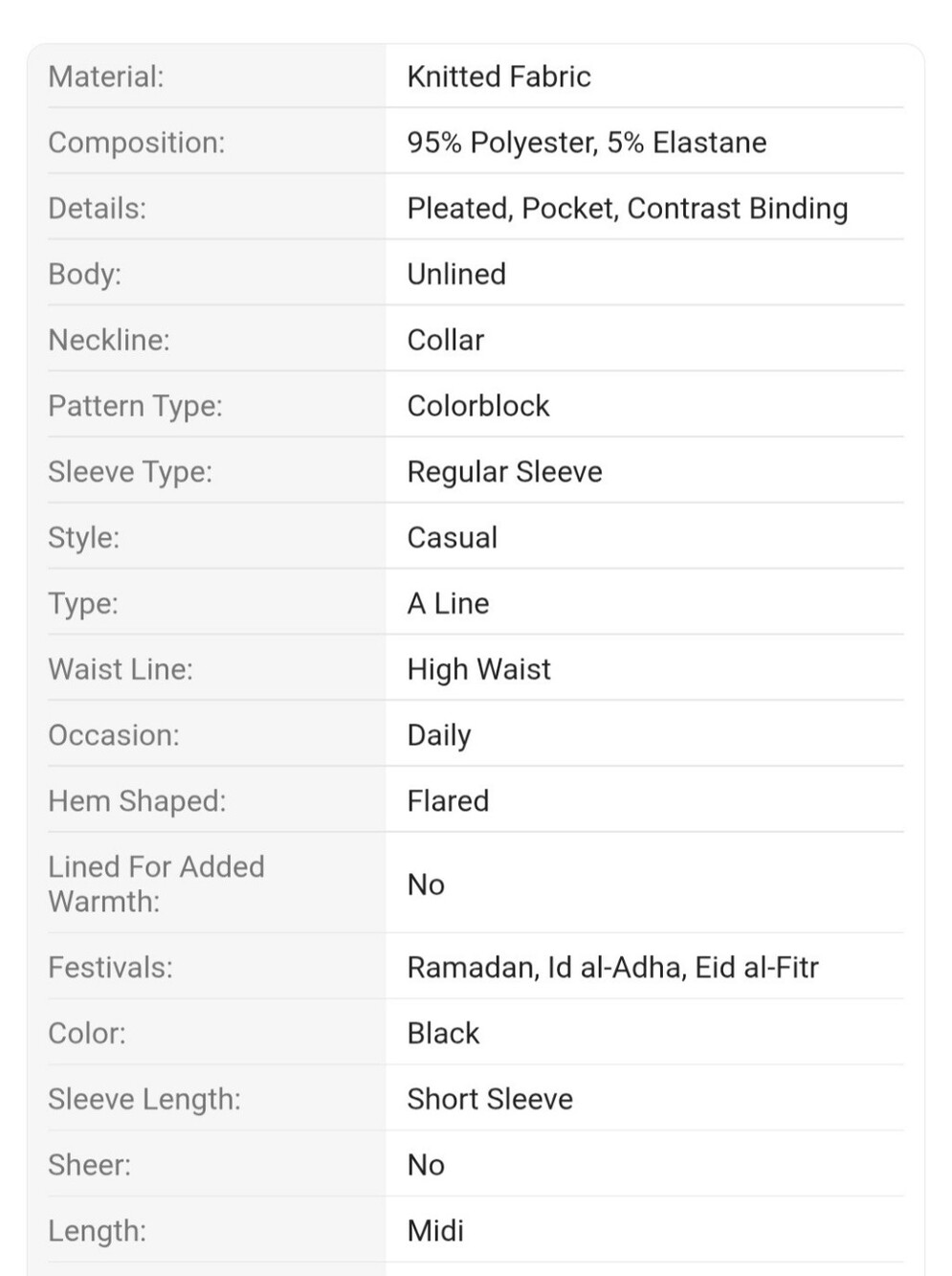Select the Knitted Fabric material value
This screenshot has width=952, height=1276.
coord(498,77)
